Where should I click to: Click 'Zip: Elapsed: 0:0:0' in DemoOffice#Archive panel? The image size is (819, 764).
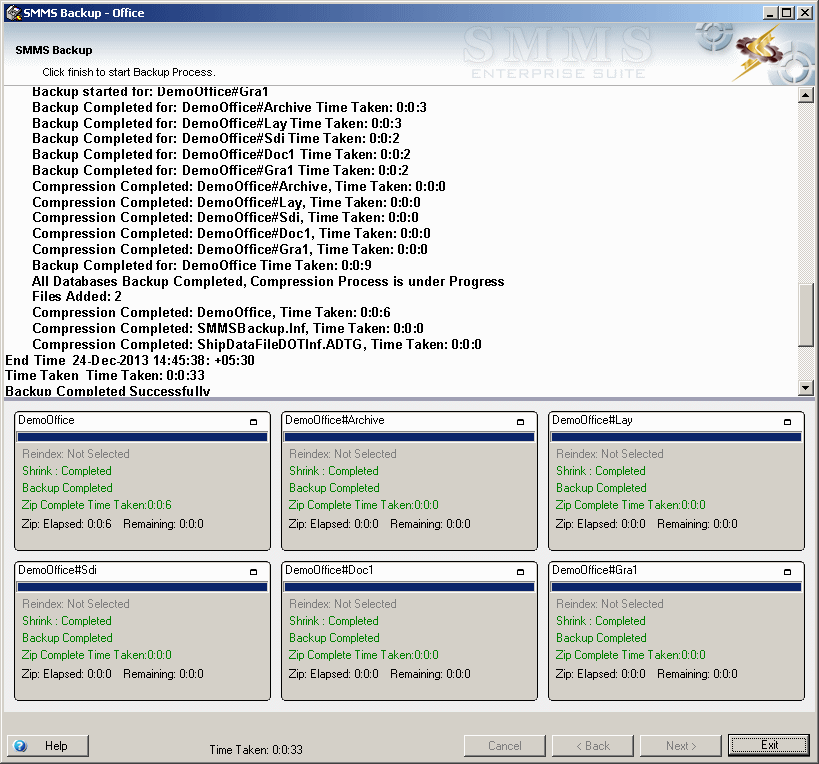point(333,524)
